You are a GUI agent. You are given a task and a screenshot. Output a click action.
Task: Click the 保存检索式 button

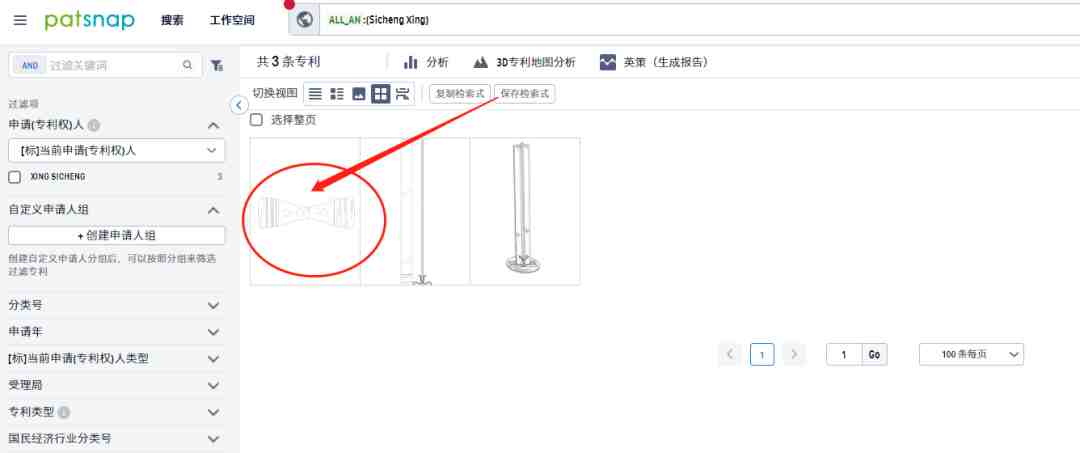pyautogui.click(x=525, y=94)
